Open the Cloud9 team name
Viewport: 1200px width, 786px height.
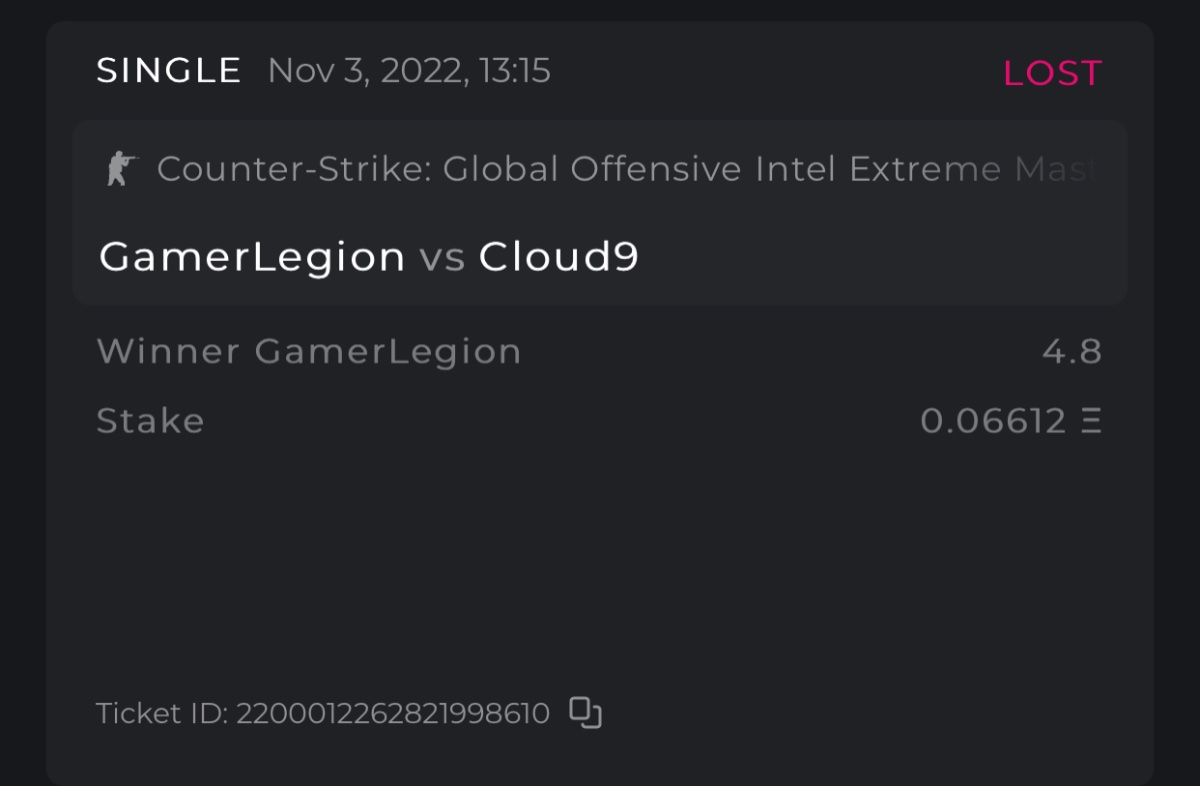[559, 257]
